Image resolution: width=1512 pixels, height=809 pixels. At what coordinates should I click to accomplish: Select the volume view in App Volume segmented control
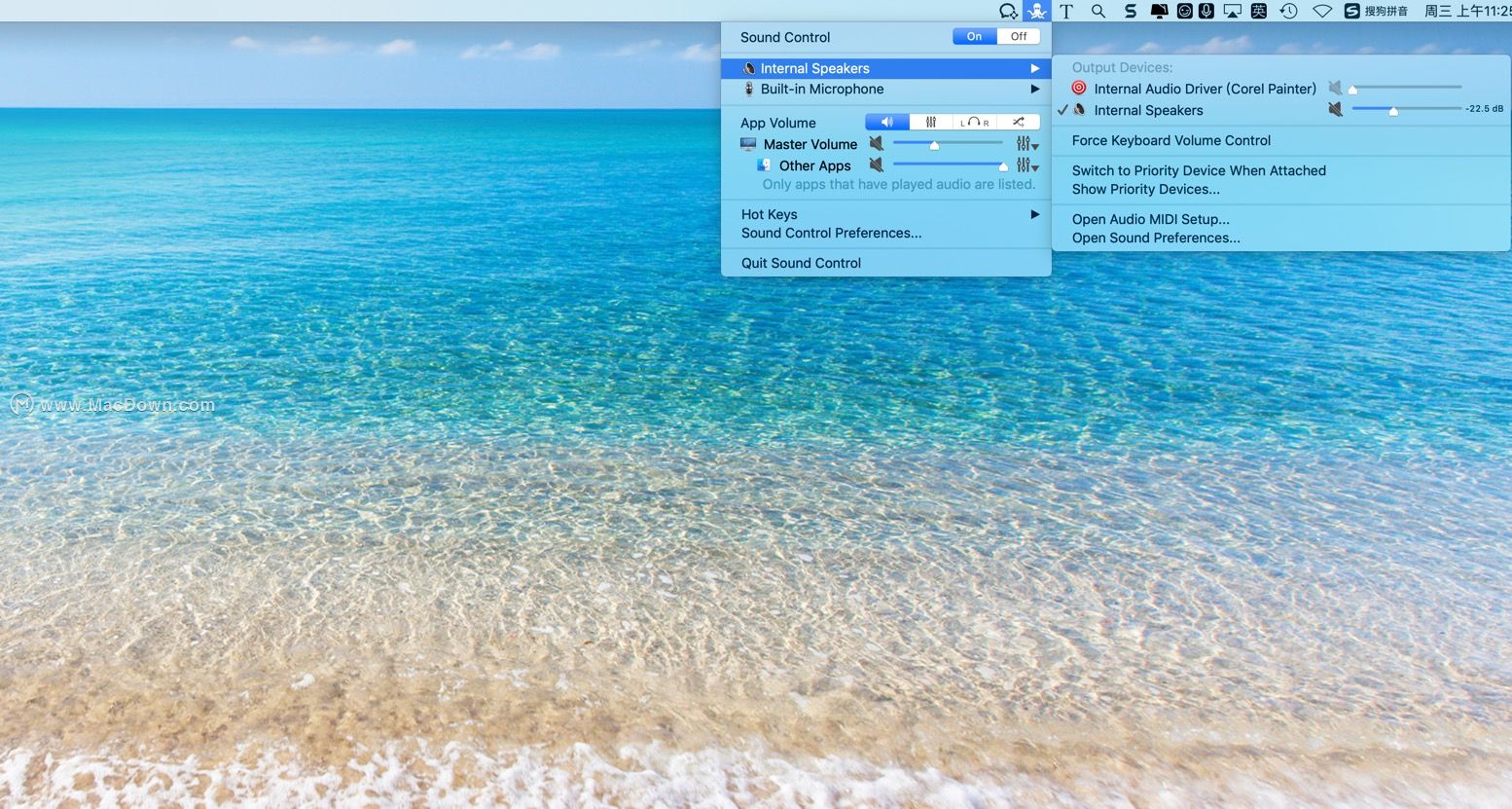click(885, 122)
